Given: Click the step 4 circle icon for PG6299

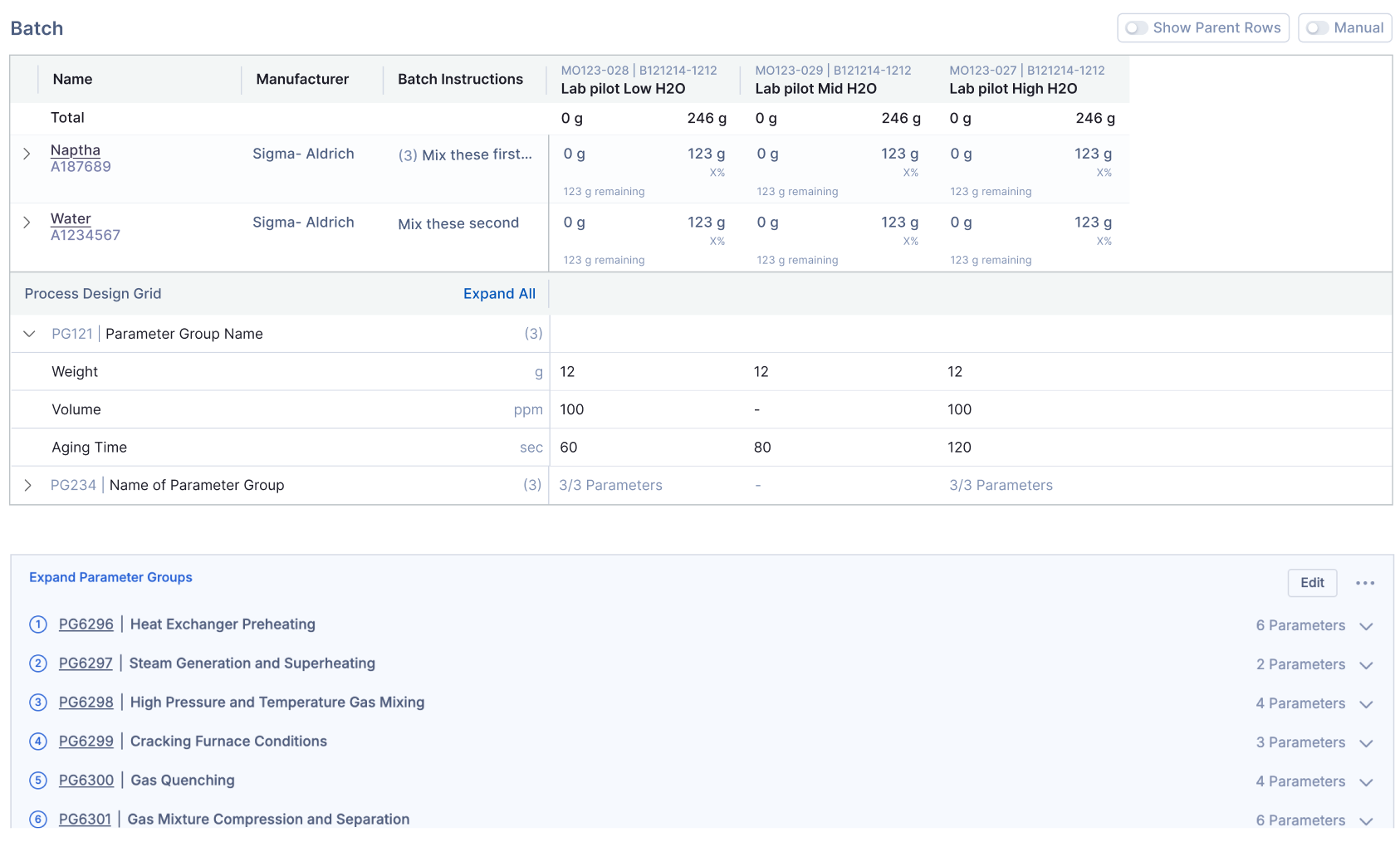Looking at the screenshot, I should point(38,742).
